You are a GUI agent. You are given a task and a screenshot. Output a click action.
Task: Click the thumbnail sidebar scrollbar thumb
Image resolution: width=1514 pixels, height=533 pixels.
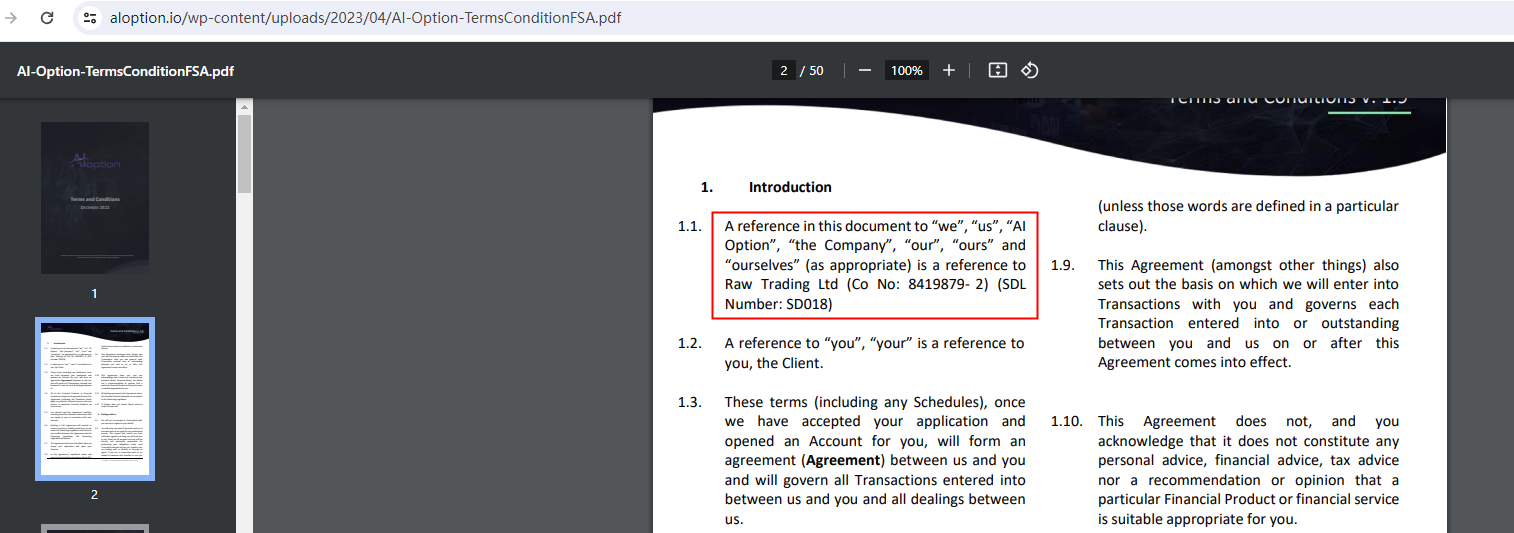[244, 154]
